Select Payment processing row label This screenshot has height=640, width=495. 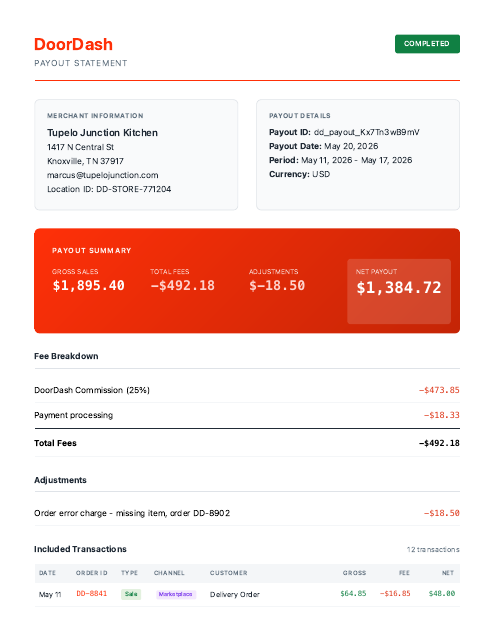pyautogui.click(x=73, y=415)
